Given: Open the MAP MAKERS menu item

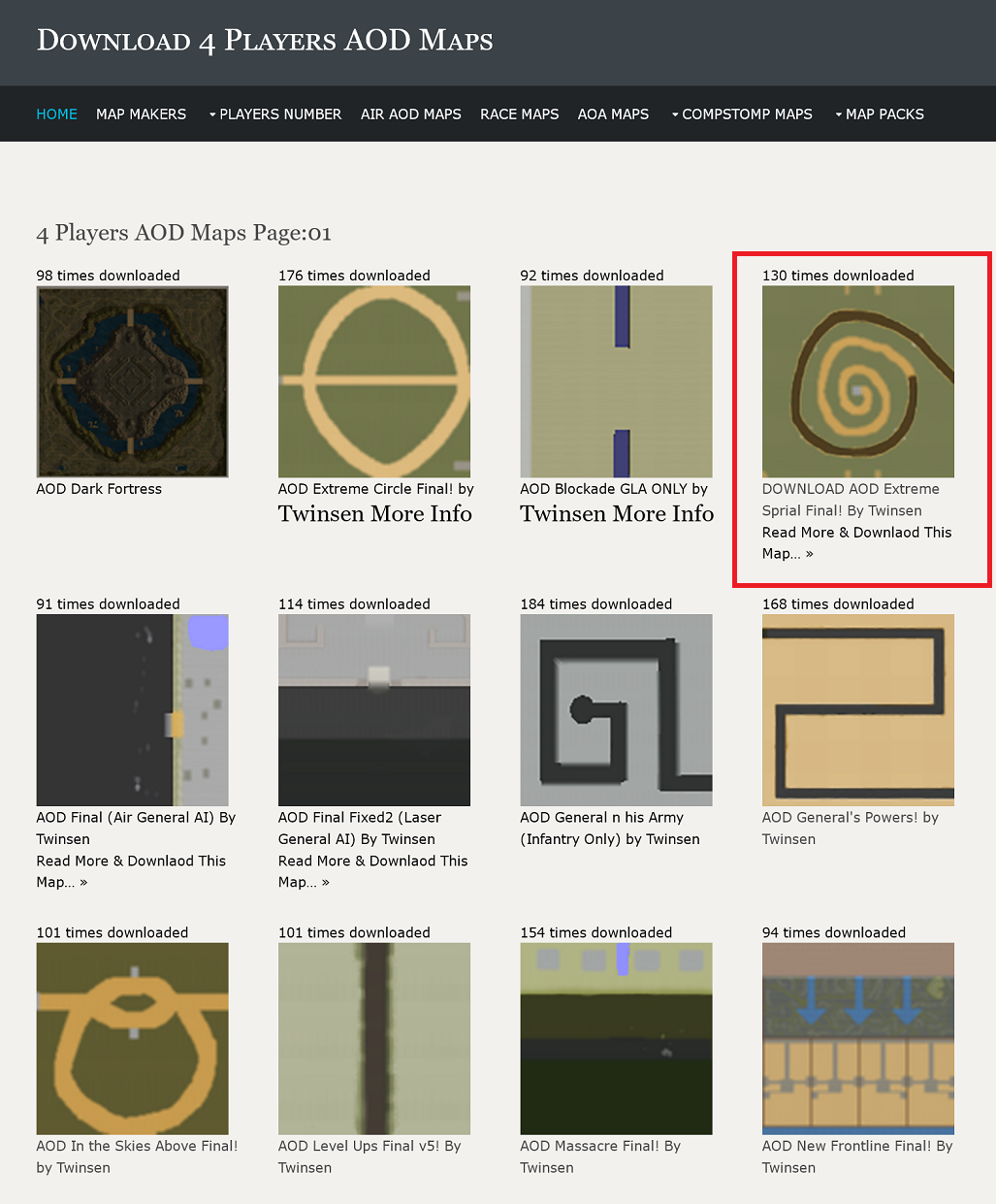Looking at the screenshot, I should pos(141,114).
